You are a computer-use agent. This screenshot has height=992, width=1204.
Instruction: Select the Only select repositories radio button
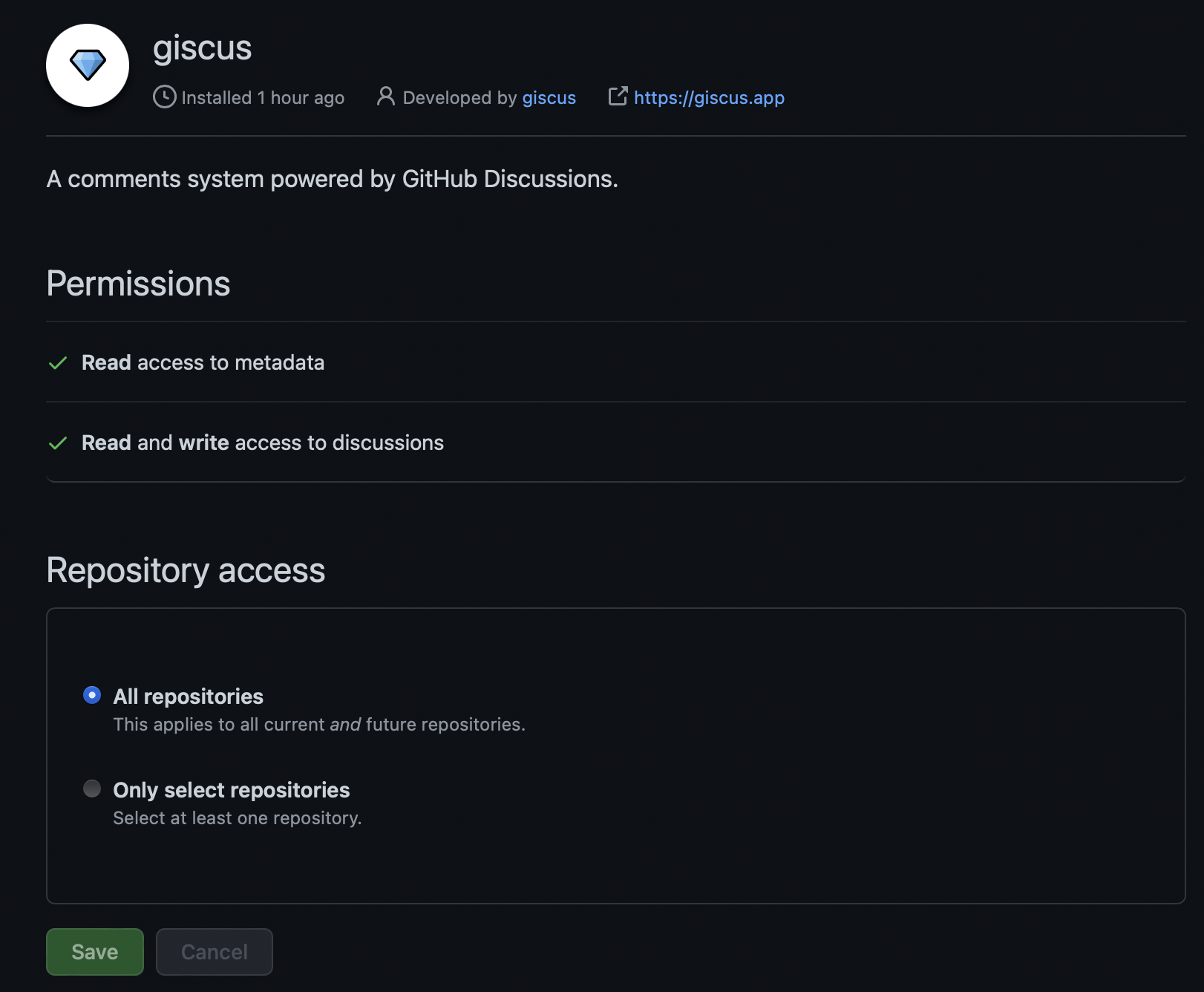(x=92, y=789)
